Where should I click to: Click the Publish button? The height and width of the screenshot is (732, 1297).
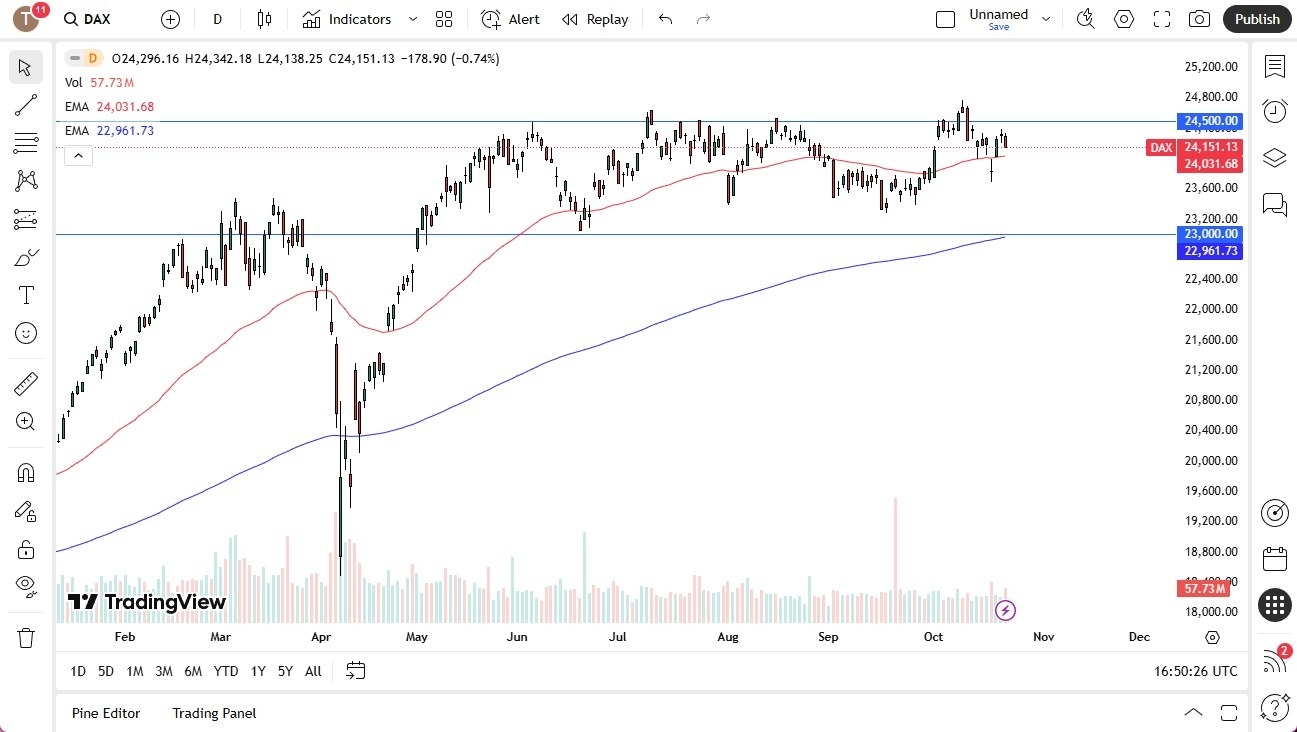coord(1256,19)
